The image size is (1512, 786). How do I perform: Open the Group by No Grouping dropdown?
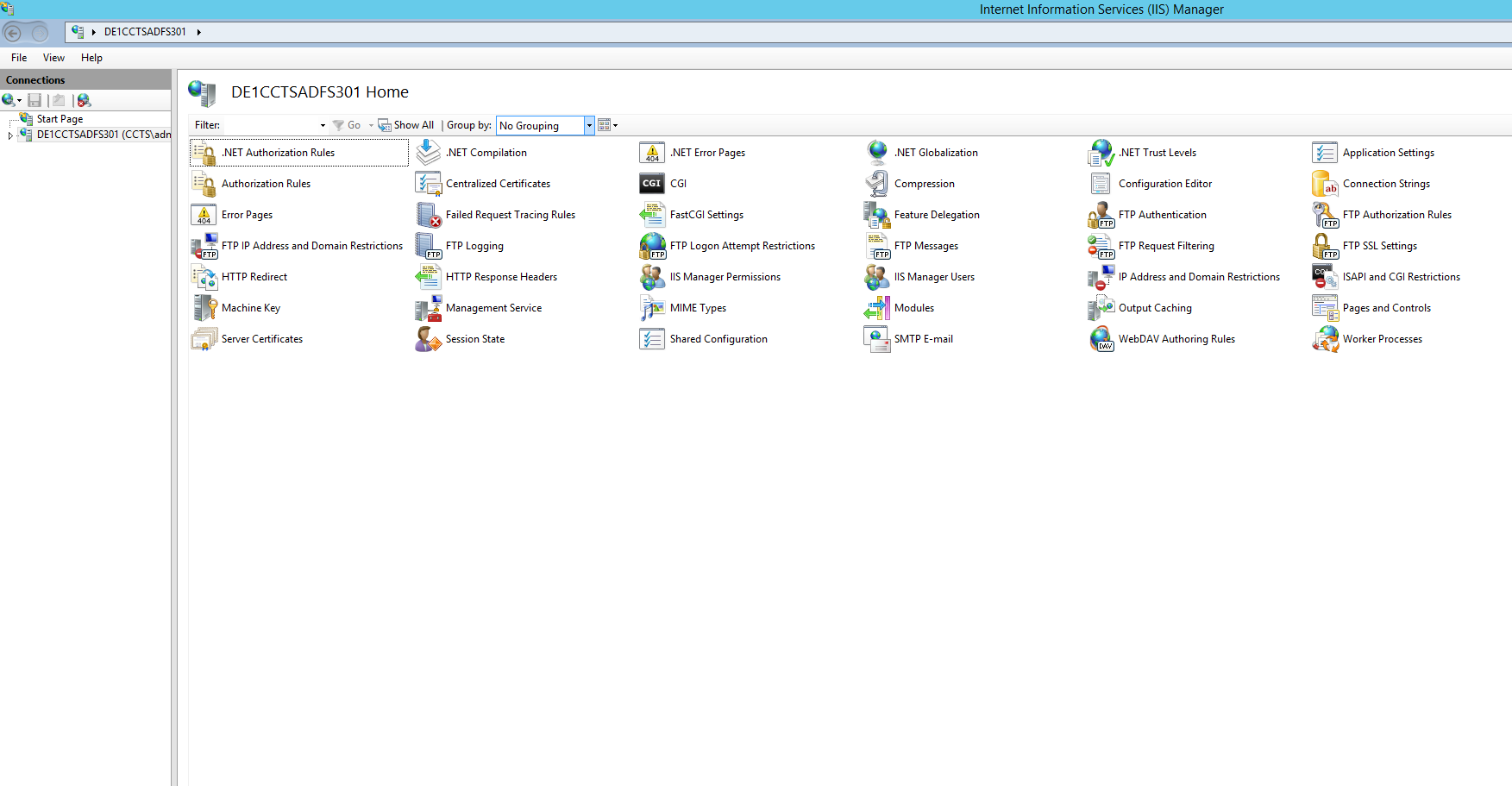pyautogui.click(x=545, y=125)
